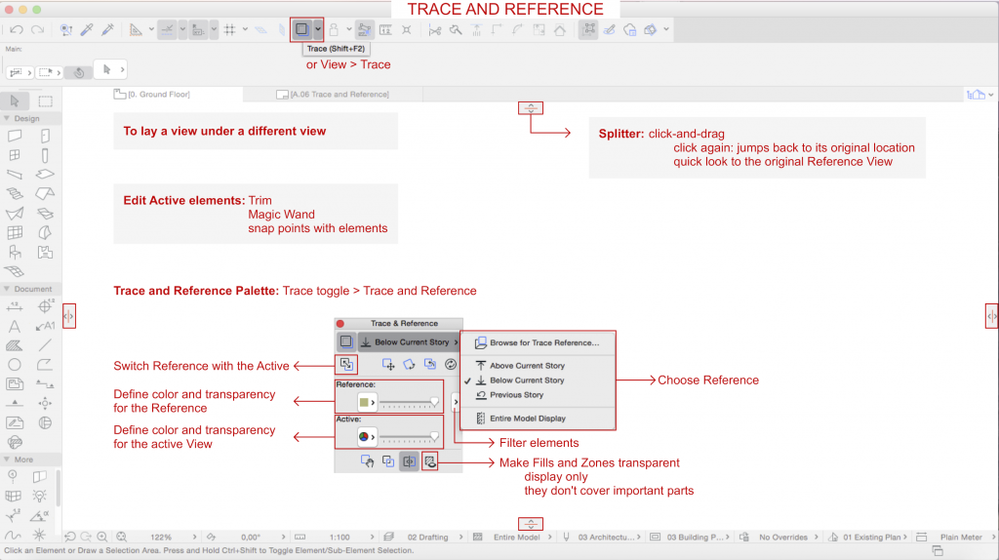Open the 01 Existing Plan renovation filter

874,537
